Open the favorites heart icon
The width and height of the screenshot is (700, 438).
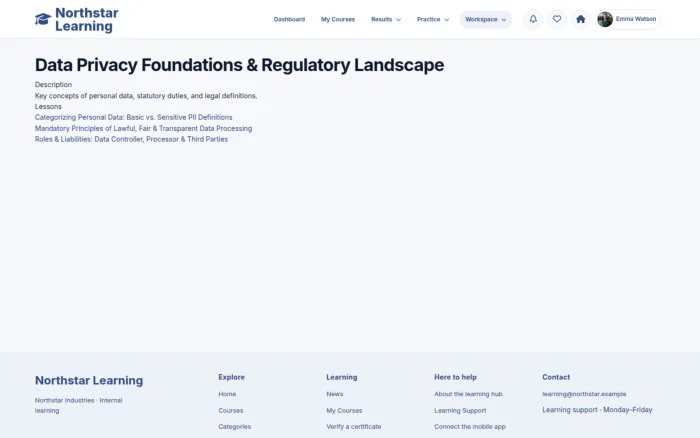coord(557,19)
